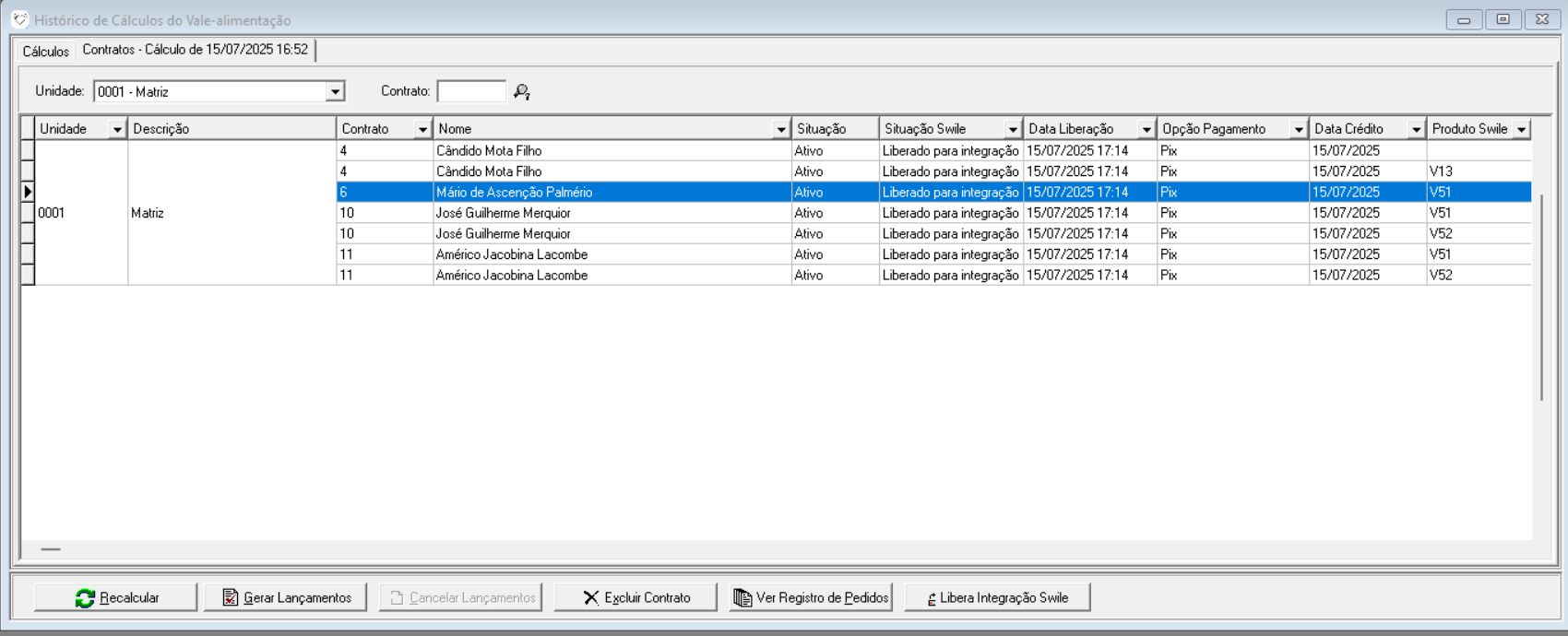Type in the Contrato input field

[471, 91]
